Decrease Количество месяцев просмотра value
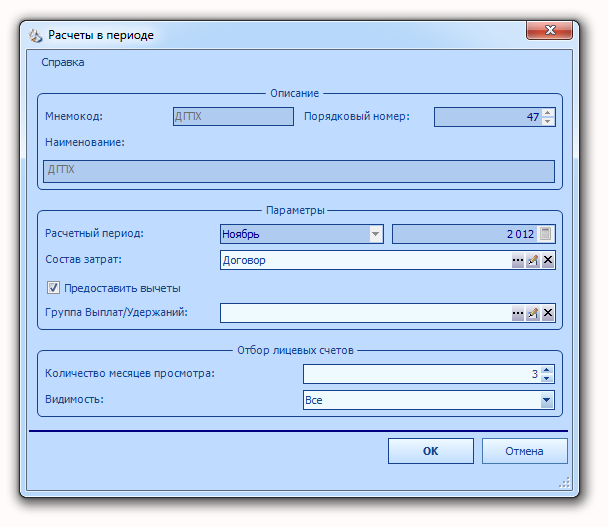Viewport: 608px width, 527px height. pos(547,378)
